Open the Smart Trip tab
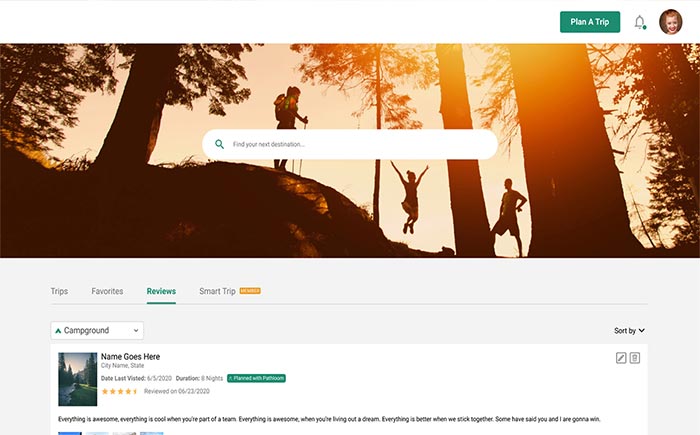This screenshot has height=435, width=700. 217,291
